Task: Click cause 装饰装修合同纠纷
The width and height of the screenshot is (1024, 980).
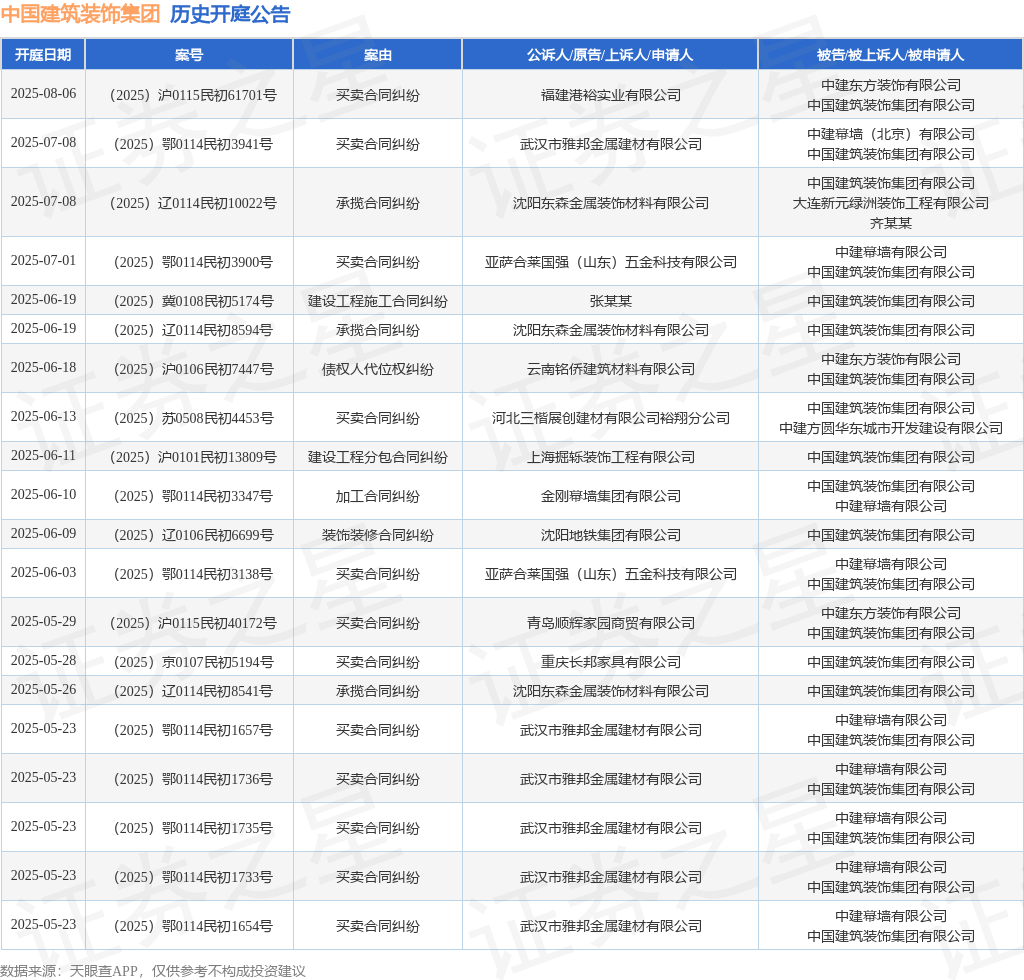Action: point(377,535)
